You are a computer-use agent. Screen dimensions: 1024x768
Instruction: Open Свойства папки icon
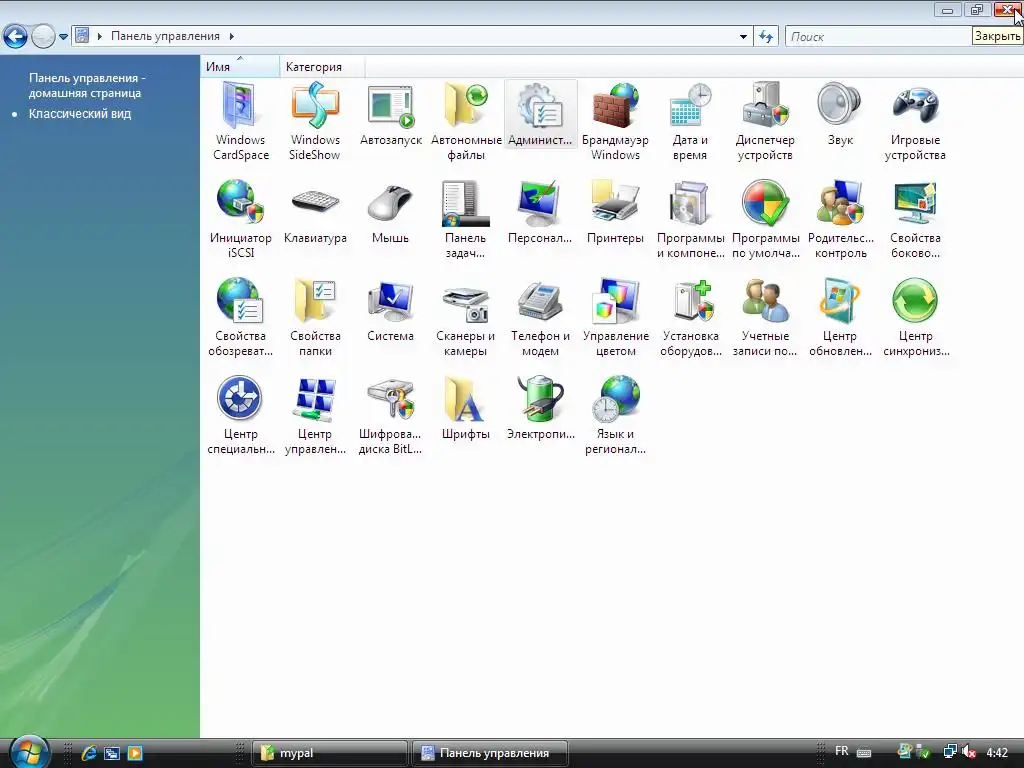(315, 317)
